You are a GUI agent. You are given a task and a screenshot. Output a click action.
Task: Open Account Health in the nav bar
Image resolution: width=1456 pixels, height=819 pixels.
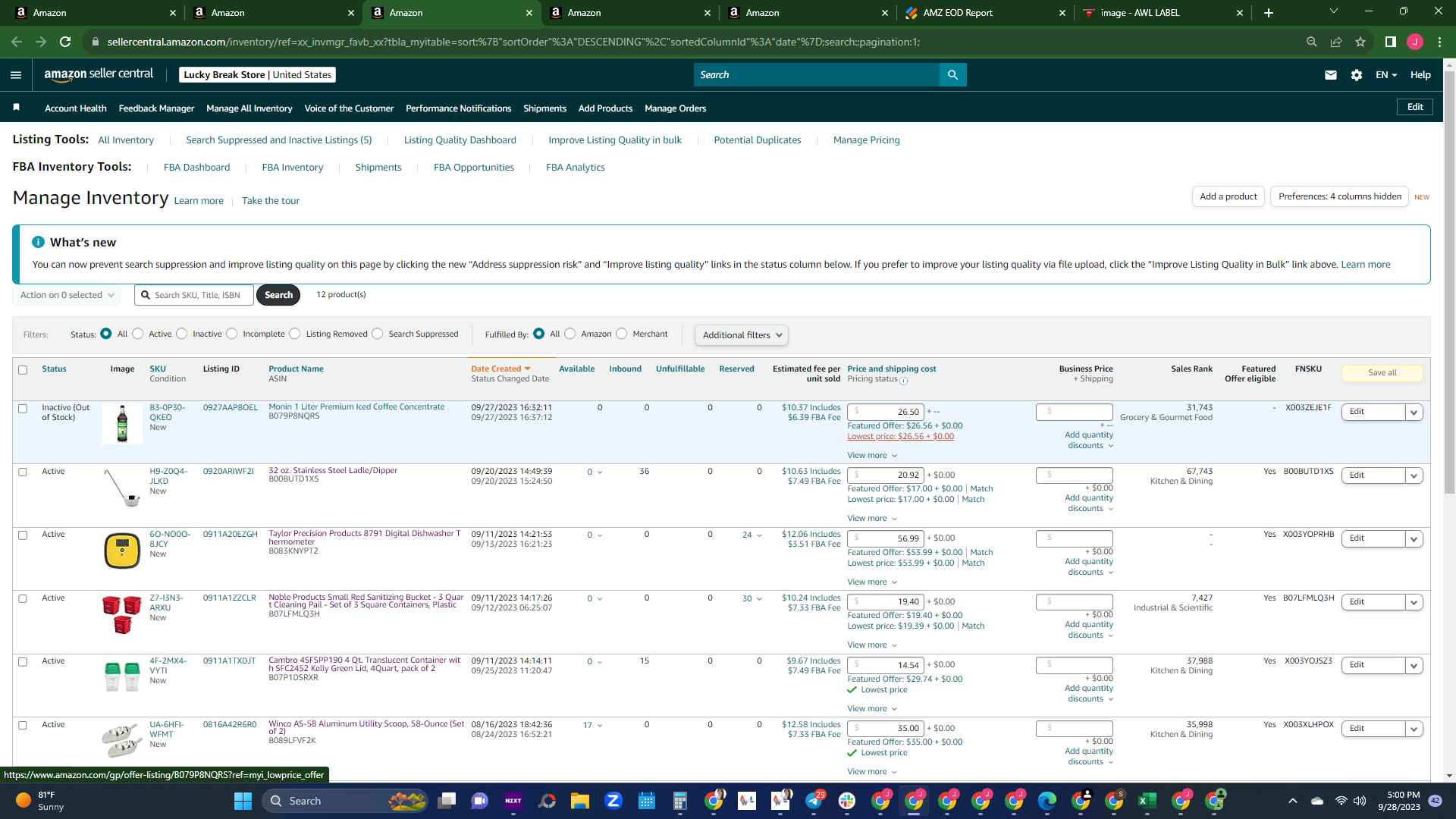click(x=76, y=108)
